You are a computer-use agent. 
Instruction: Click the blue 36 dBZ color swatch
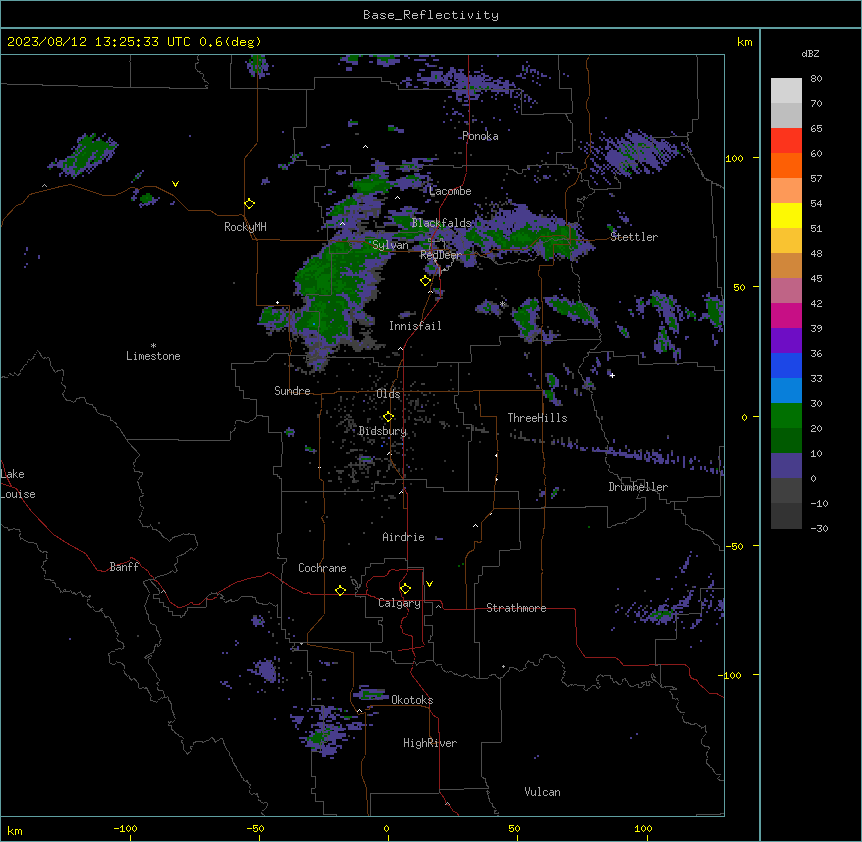click(786, 365)
